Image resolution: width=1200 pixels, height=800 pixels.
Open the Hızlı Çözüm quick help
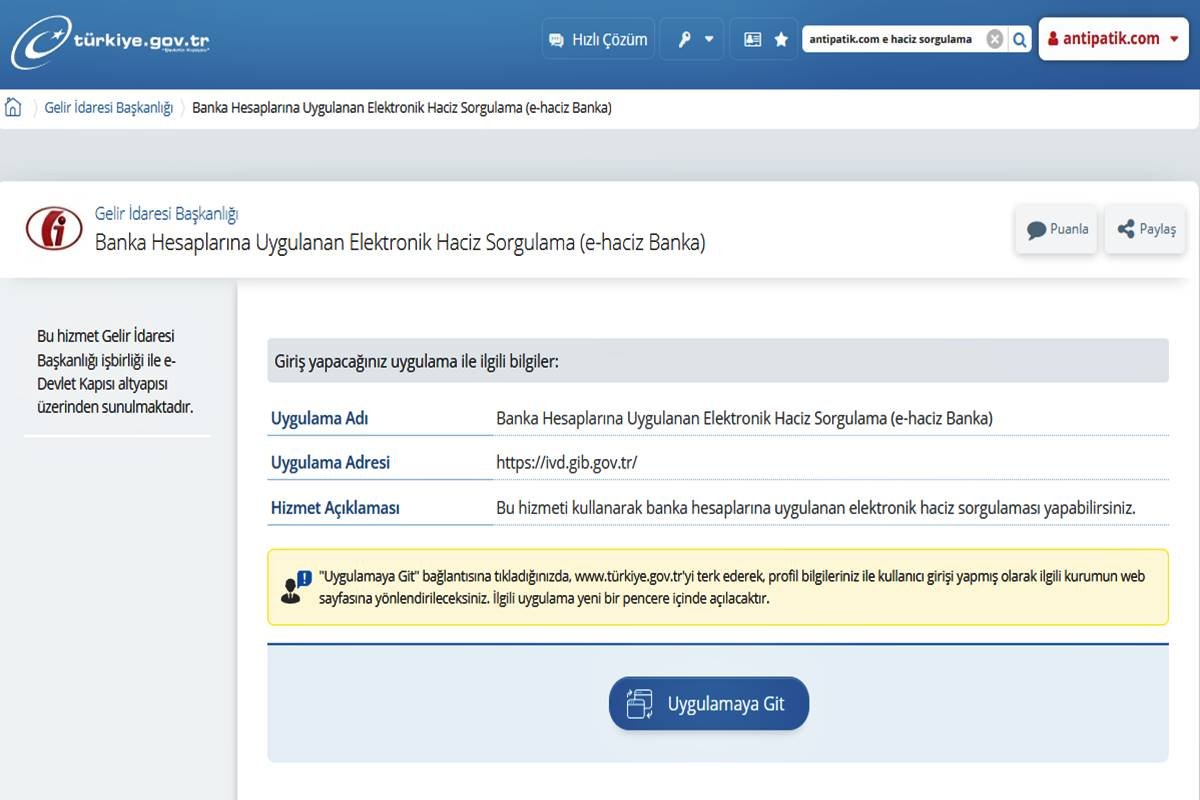tap(598, 40)
